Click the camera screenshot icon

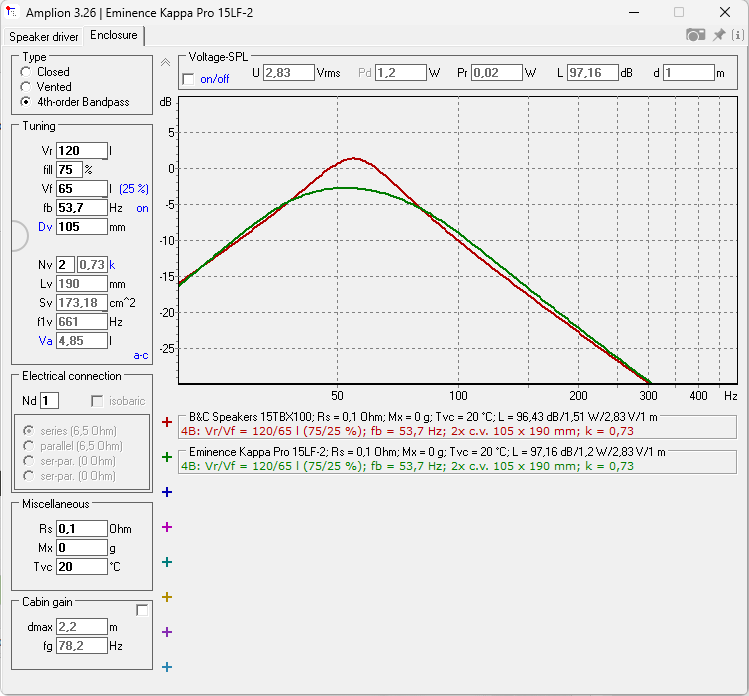(x=696, y=35)
